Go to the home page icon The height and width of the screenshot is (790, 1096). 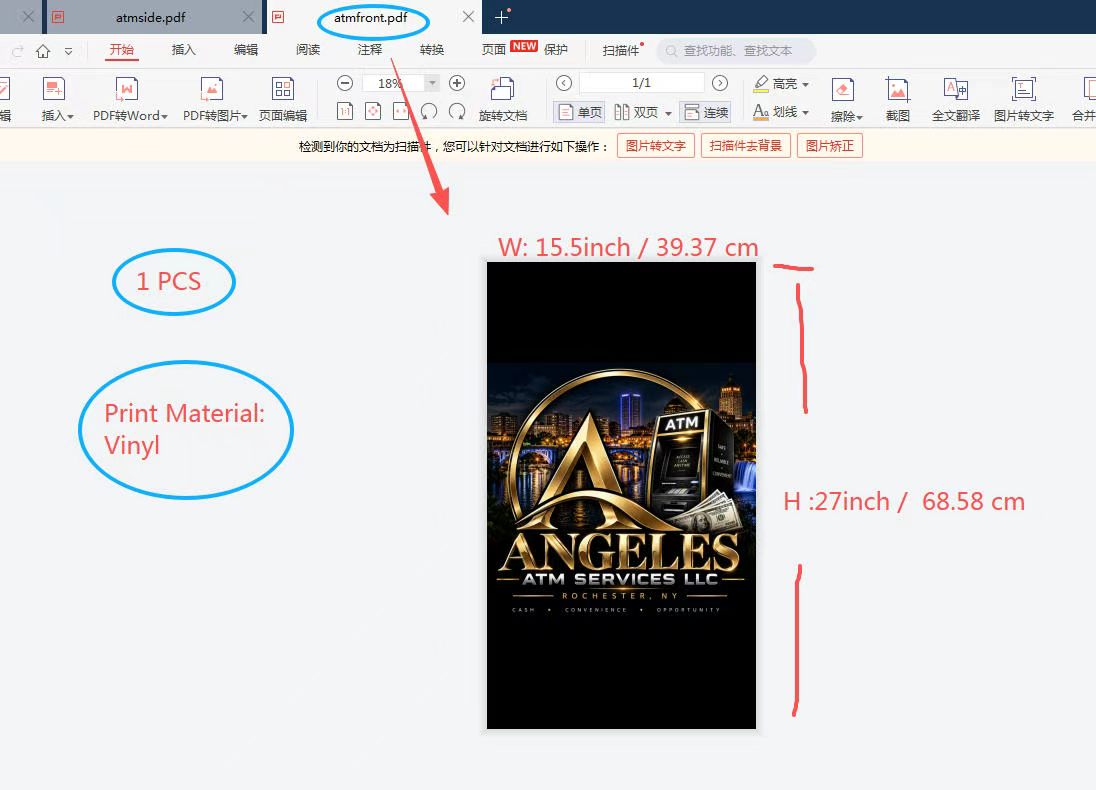coord(43,51)
